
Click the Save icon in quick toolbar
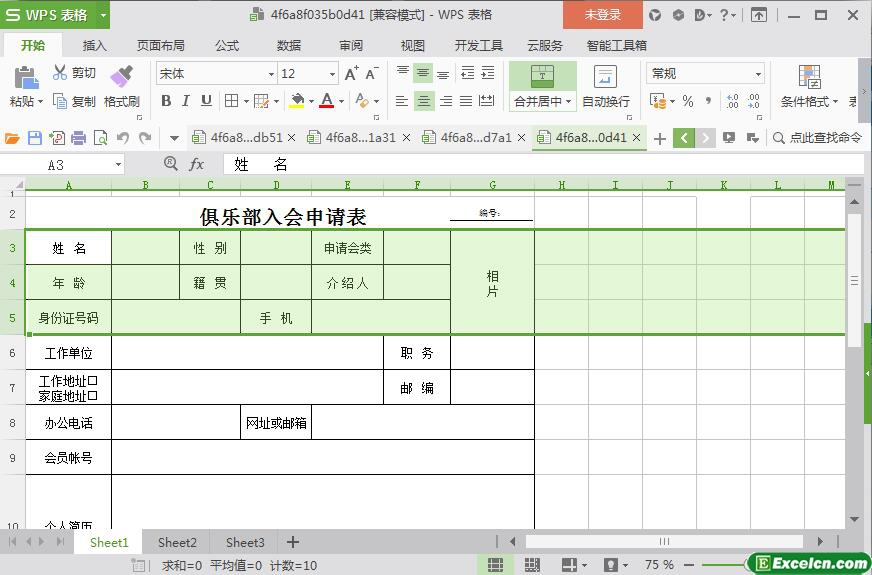(x=35, y=138)
